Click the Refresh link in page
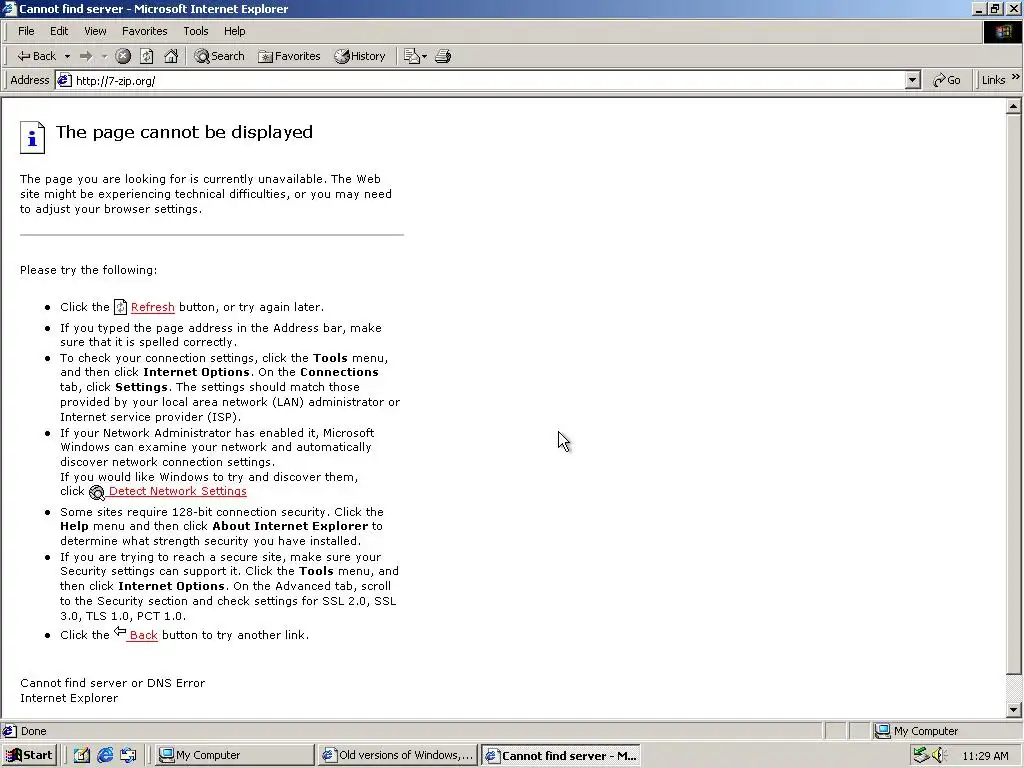Viewport: 1024px width, 768px height. 152,307
